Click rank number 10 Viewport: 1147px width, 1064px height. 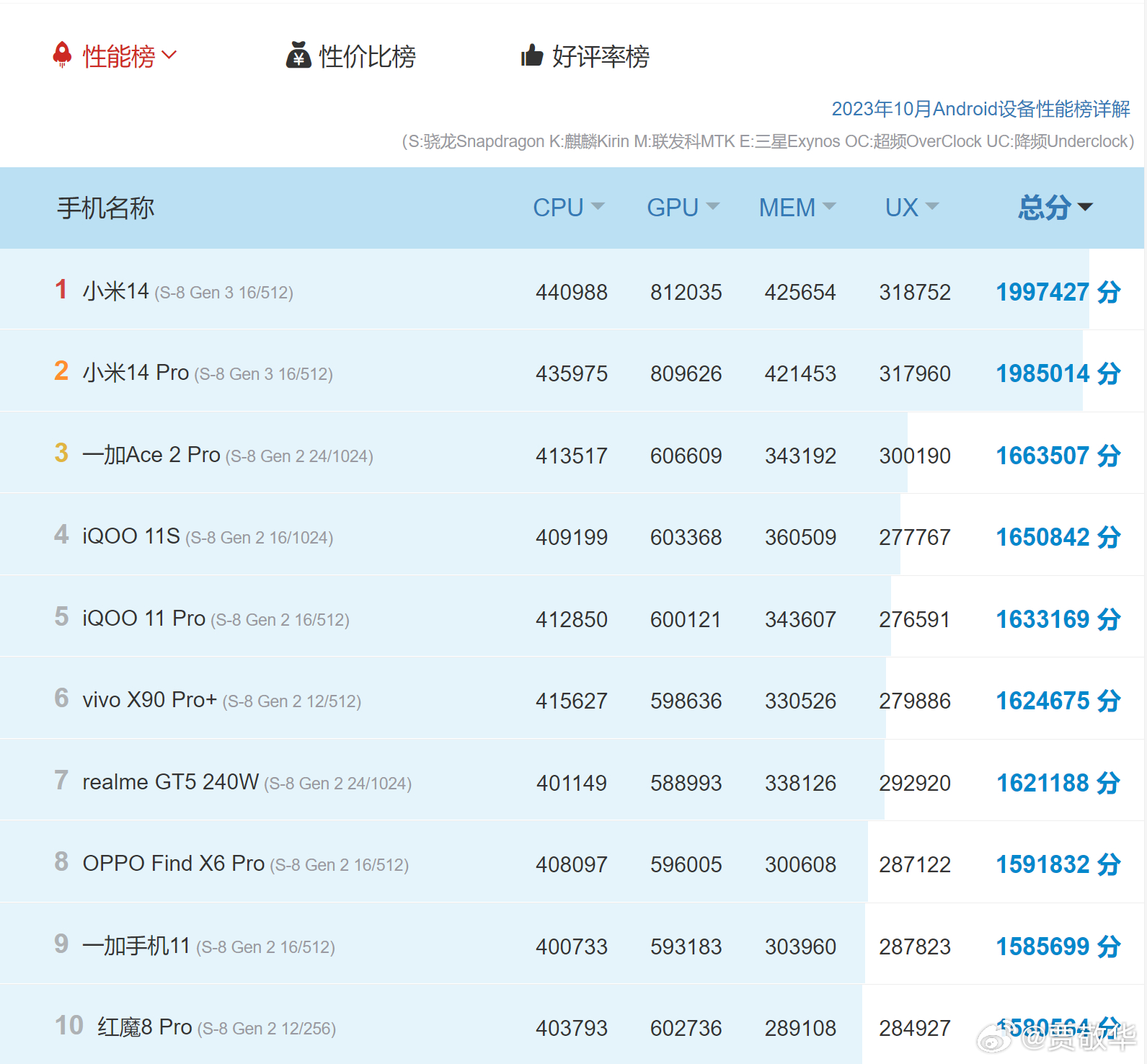[69, 1026]
